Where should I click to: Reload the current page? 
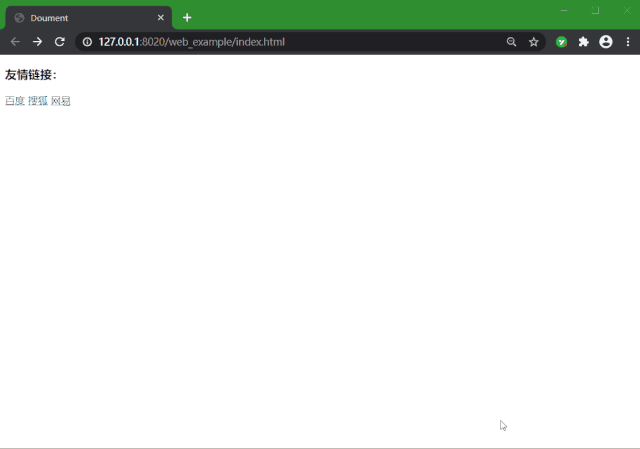[x=60, y=42]
